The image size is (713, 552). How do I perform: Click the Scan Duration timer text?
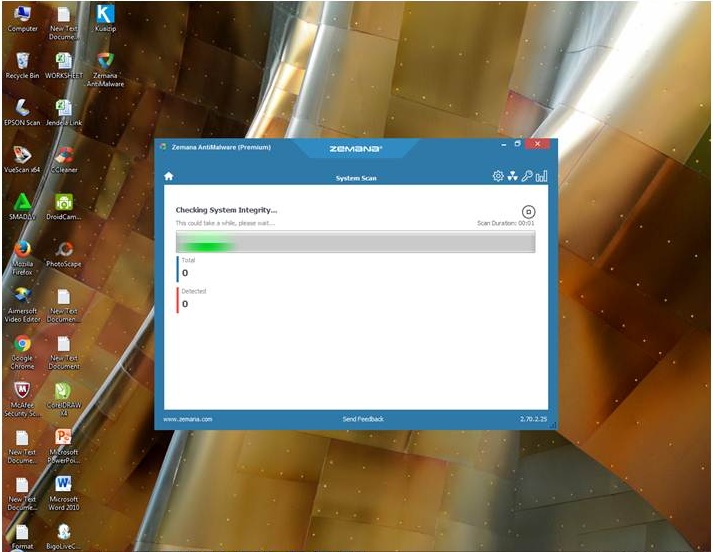click(x=506, y=223)
